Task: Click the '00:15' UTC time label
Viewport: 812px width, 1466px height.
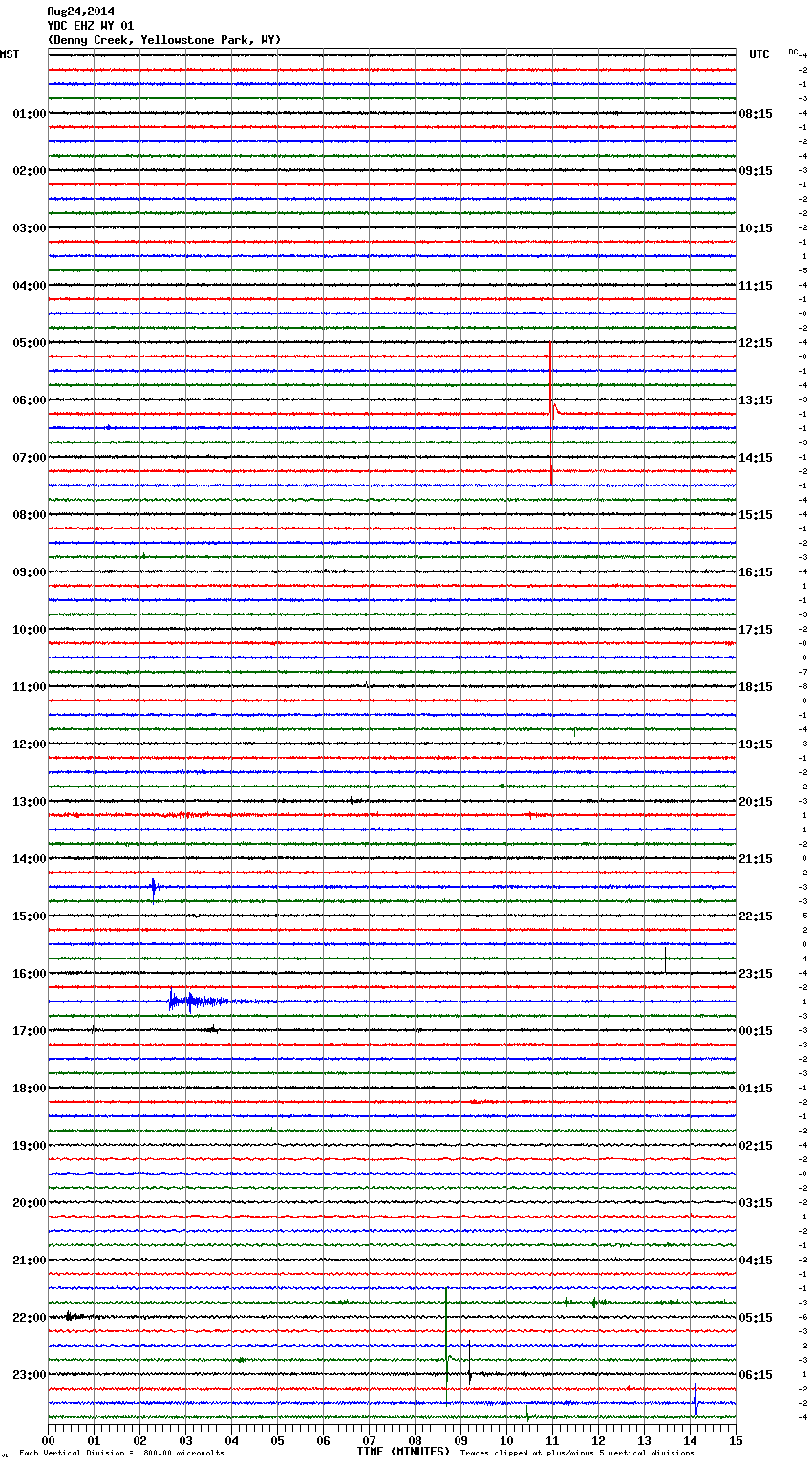Action: 756,1031
